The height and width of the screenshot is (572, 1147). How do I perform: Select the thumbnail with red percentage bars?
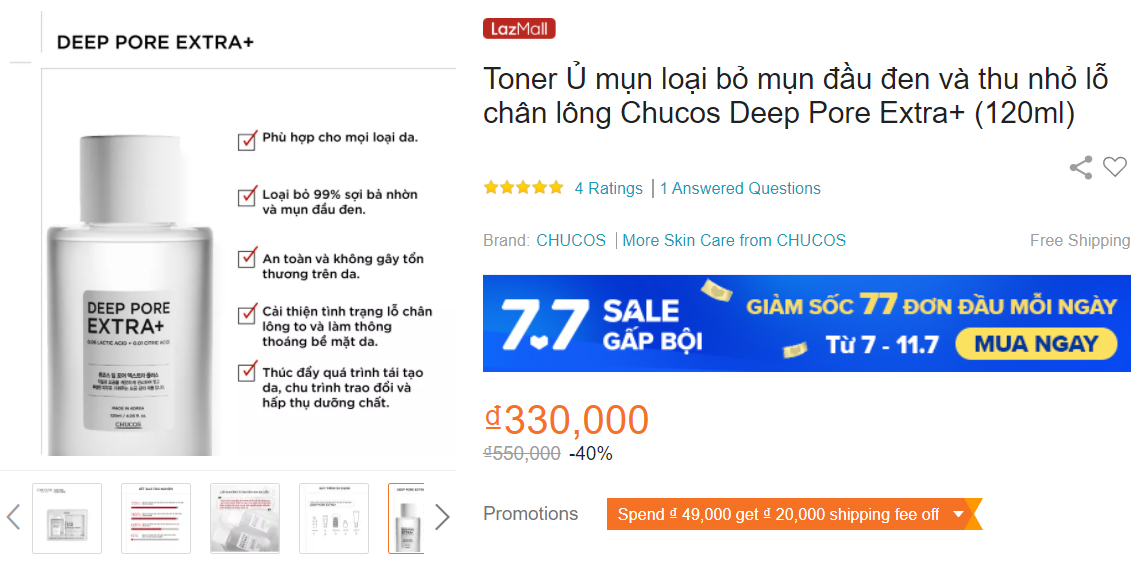(x=156, y=518)
